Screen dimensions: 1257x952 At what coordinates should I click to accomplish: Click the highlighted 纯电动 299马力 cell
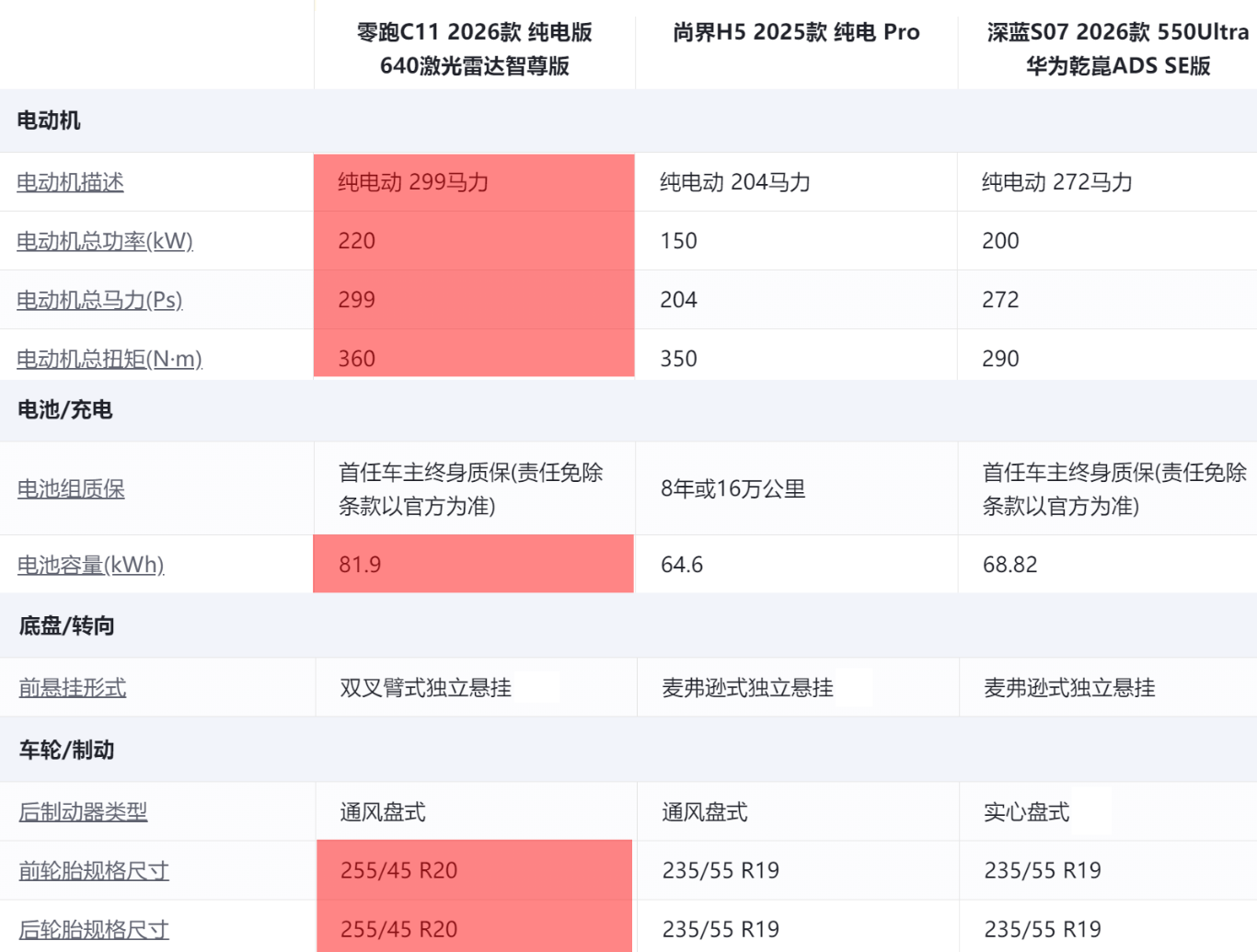pos(413,182)
